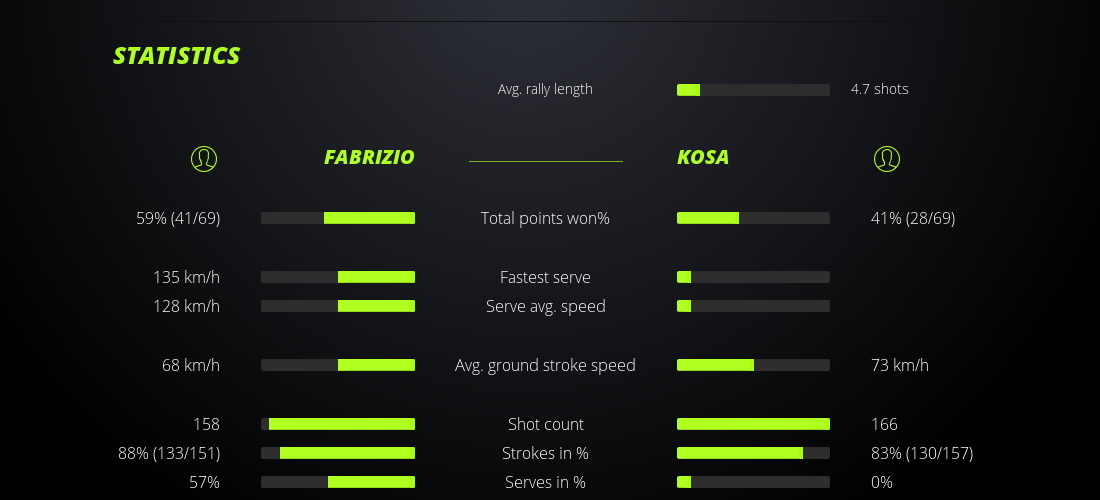Click the 4.7 shots rally value
This screenshot has height=500, width=1100.
tap(879, 89)
